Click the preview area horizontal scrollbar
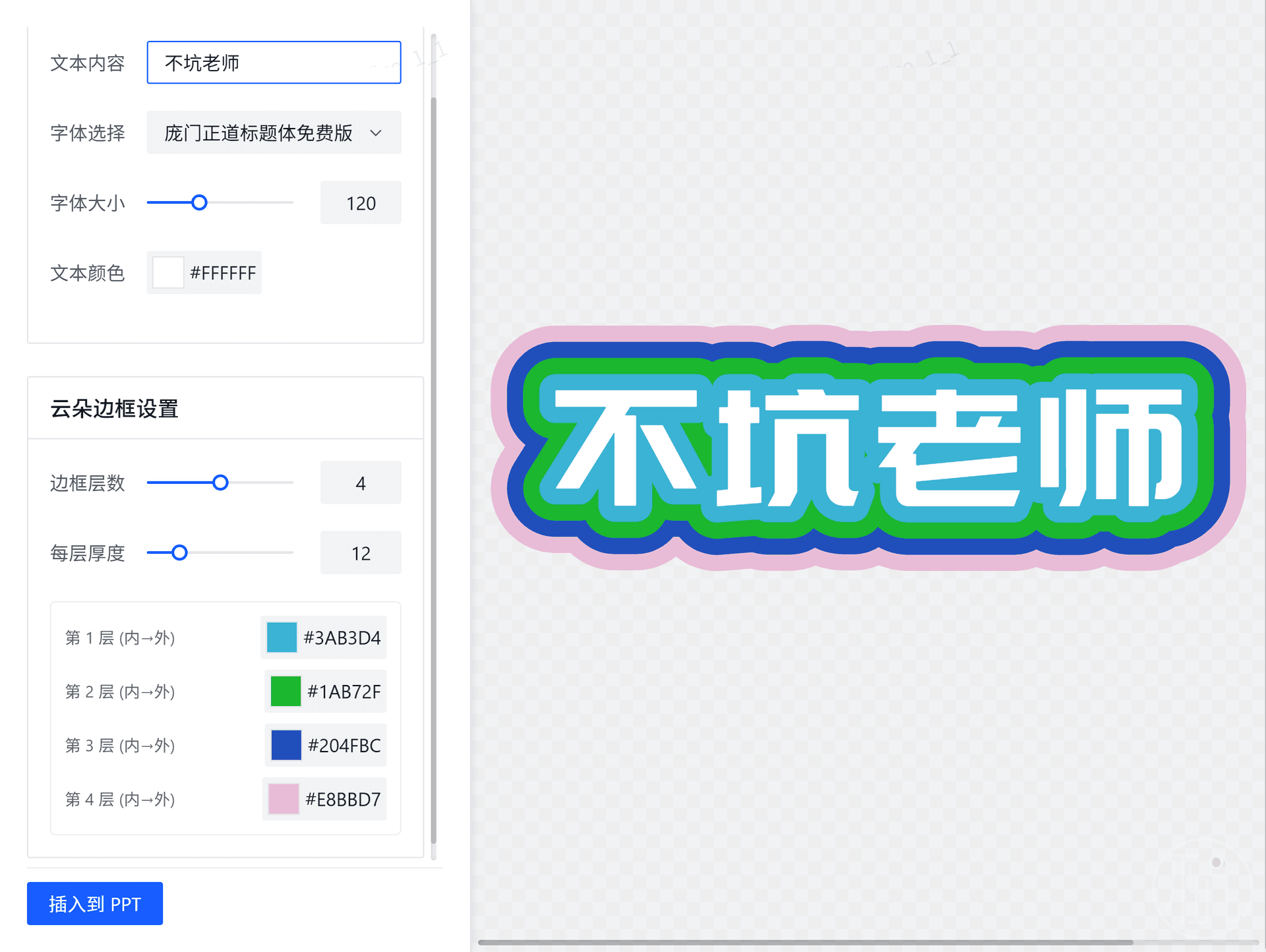 coord(804,942)
